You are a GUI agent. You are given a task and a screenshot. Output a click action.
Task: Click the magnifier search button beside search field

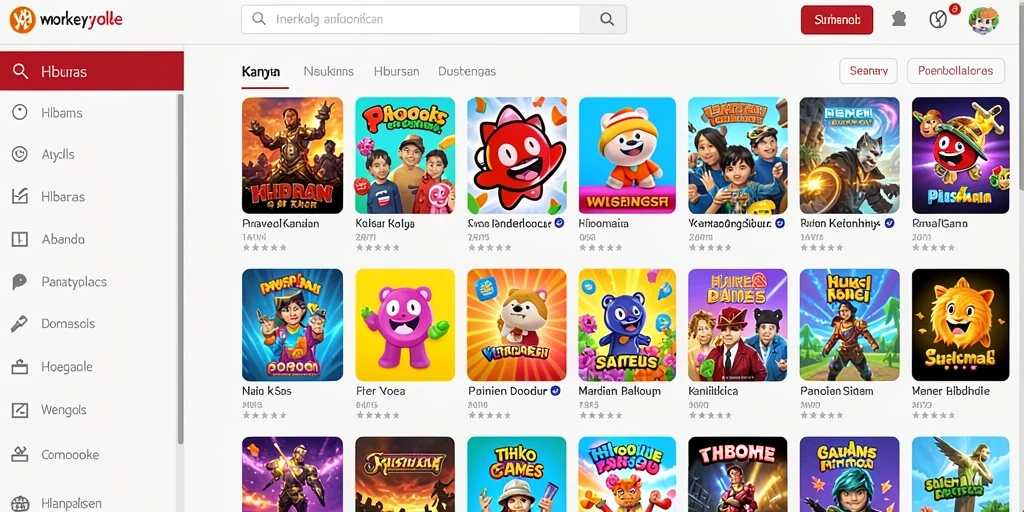coord(607,20)
